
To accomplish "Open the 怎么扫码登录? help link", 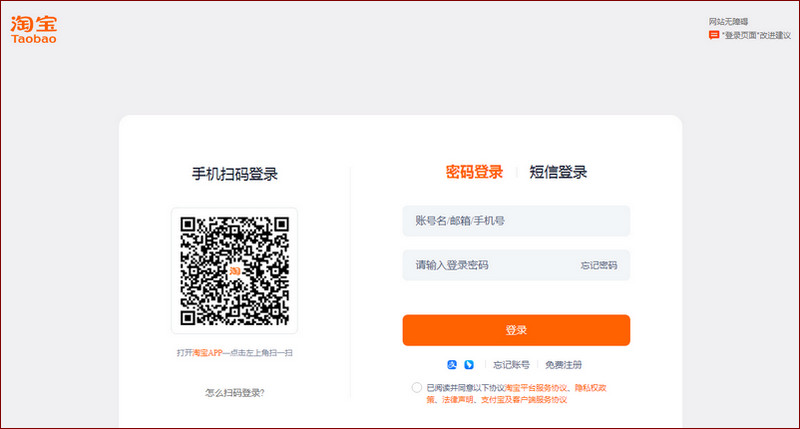I will pos(235,393).
